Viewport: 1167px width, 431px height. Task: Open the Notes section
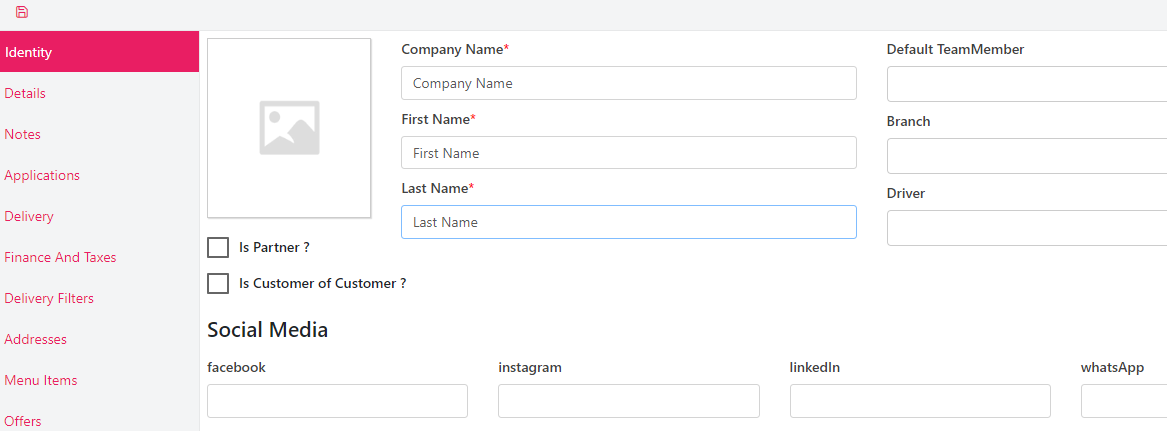(22, 134)
